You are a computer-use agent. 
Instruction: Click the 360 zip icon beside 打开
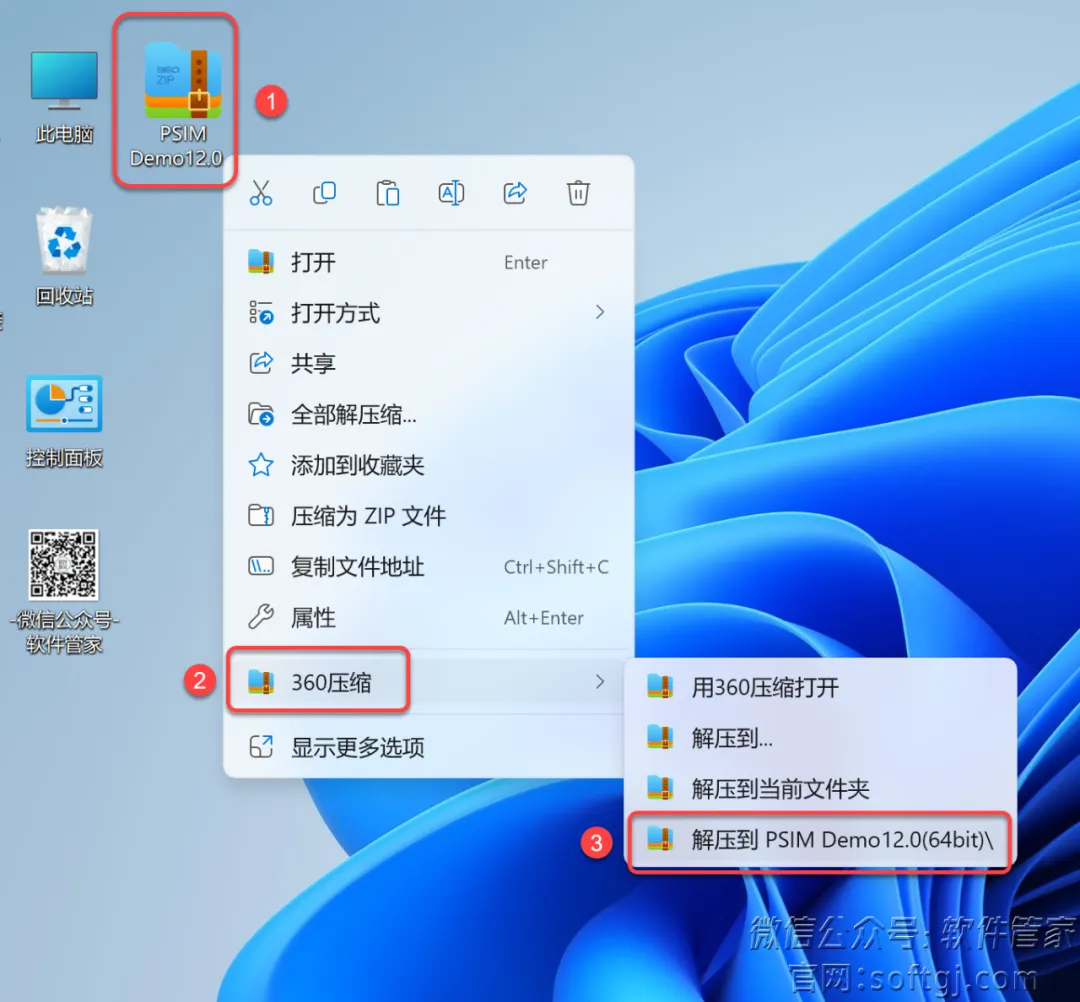click(x=261, y=262)
